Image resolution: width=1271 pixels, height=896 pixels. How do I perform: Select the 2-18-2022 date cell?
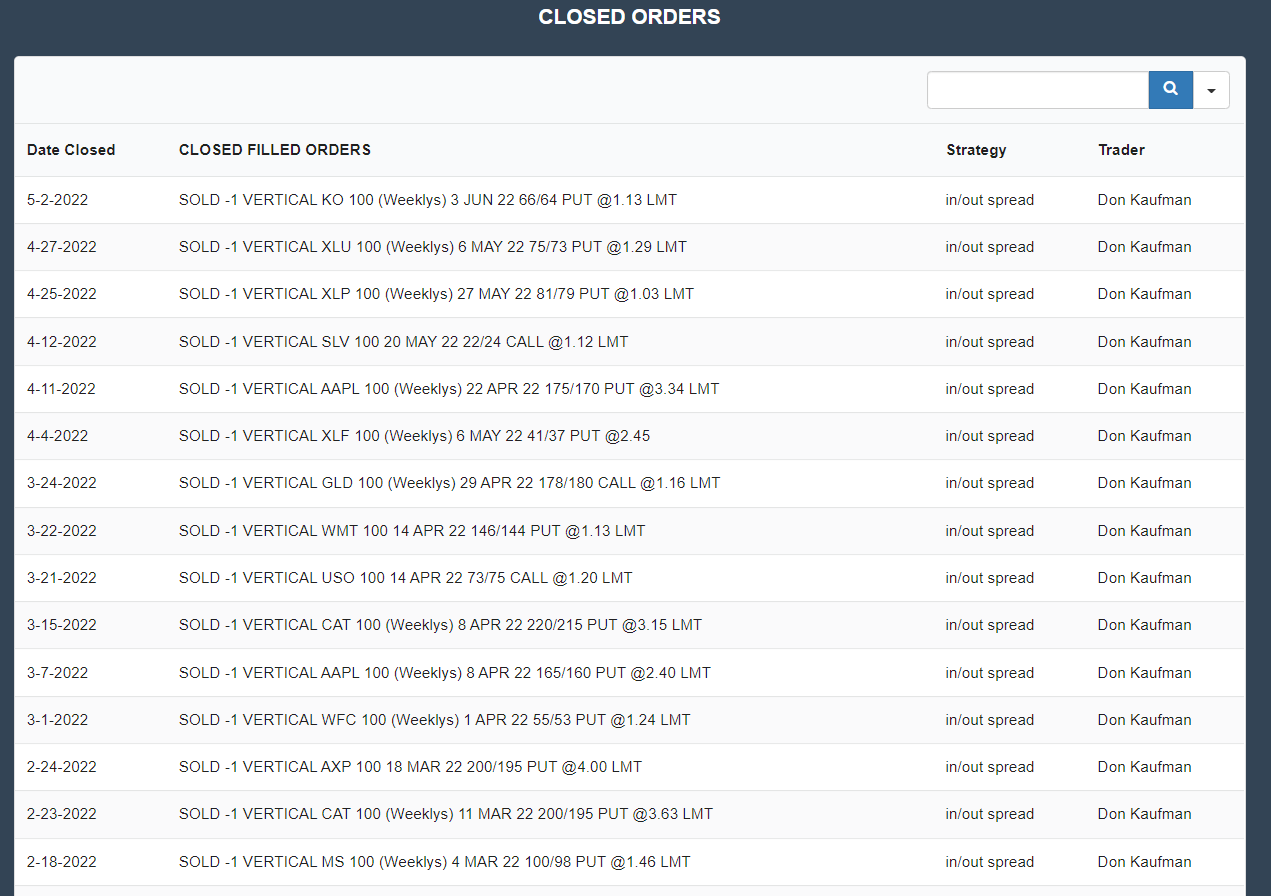point(62,862)
